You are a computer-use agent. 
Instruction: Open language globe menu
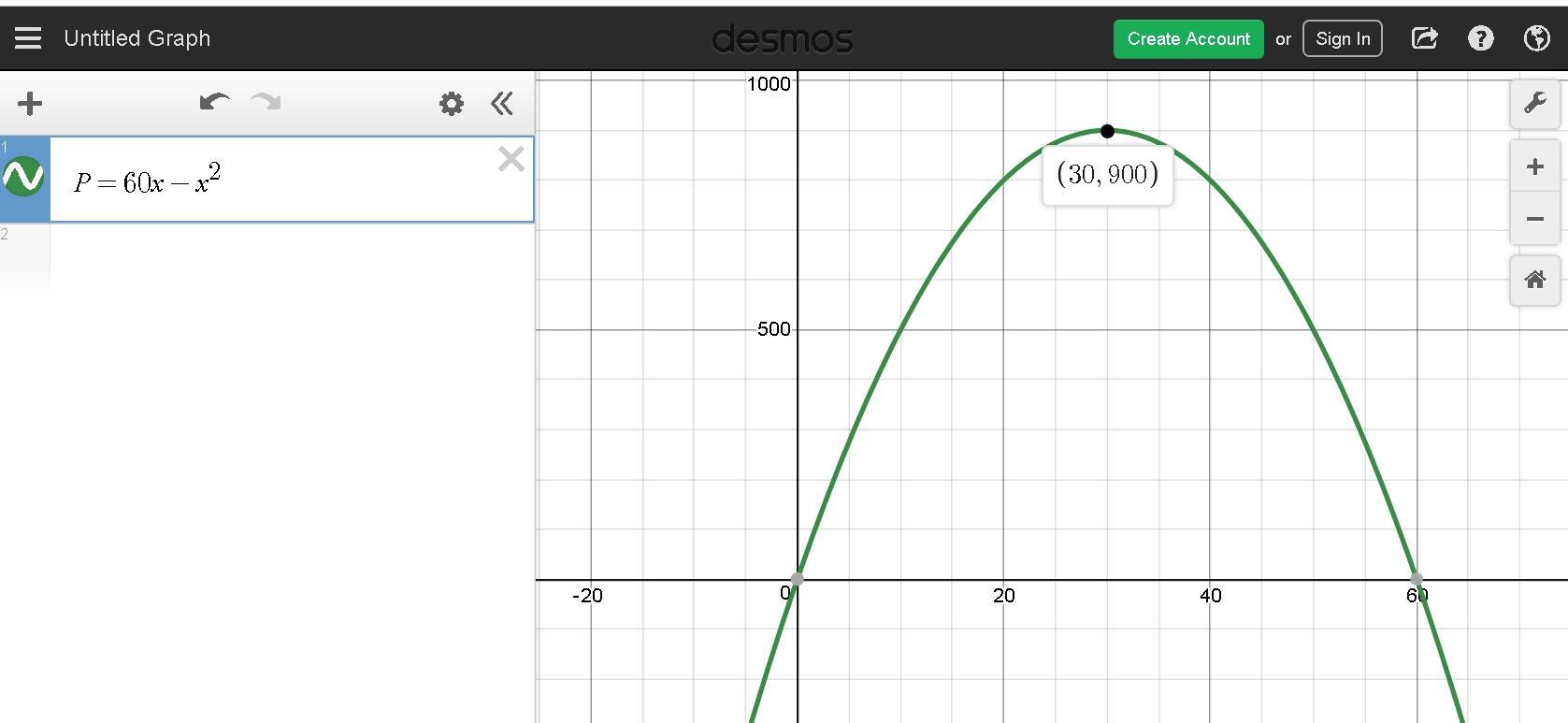(x=1537, y=38)
